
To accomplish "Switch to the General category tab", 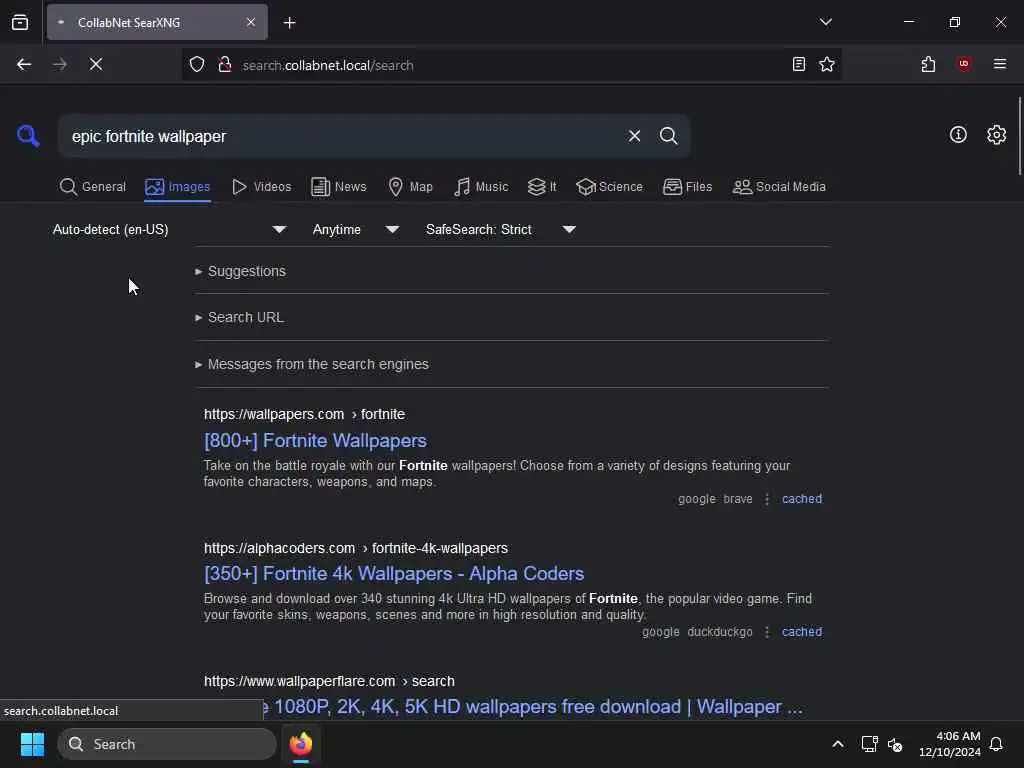I will click(93, 187).
